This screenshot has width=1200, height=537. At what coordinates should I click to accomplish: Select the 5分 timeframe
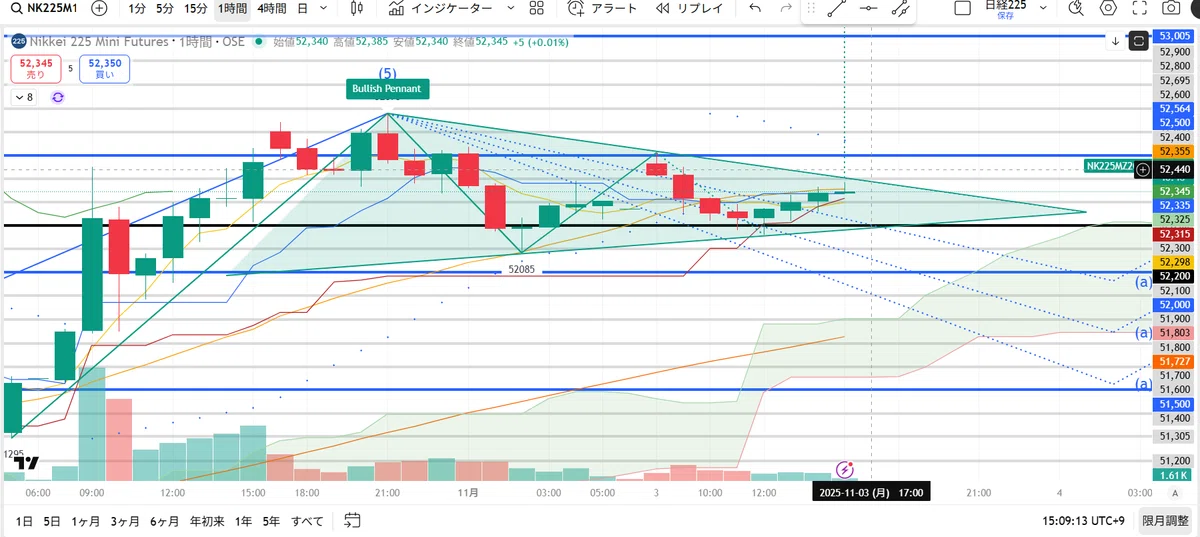[165, 8]
